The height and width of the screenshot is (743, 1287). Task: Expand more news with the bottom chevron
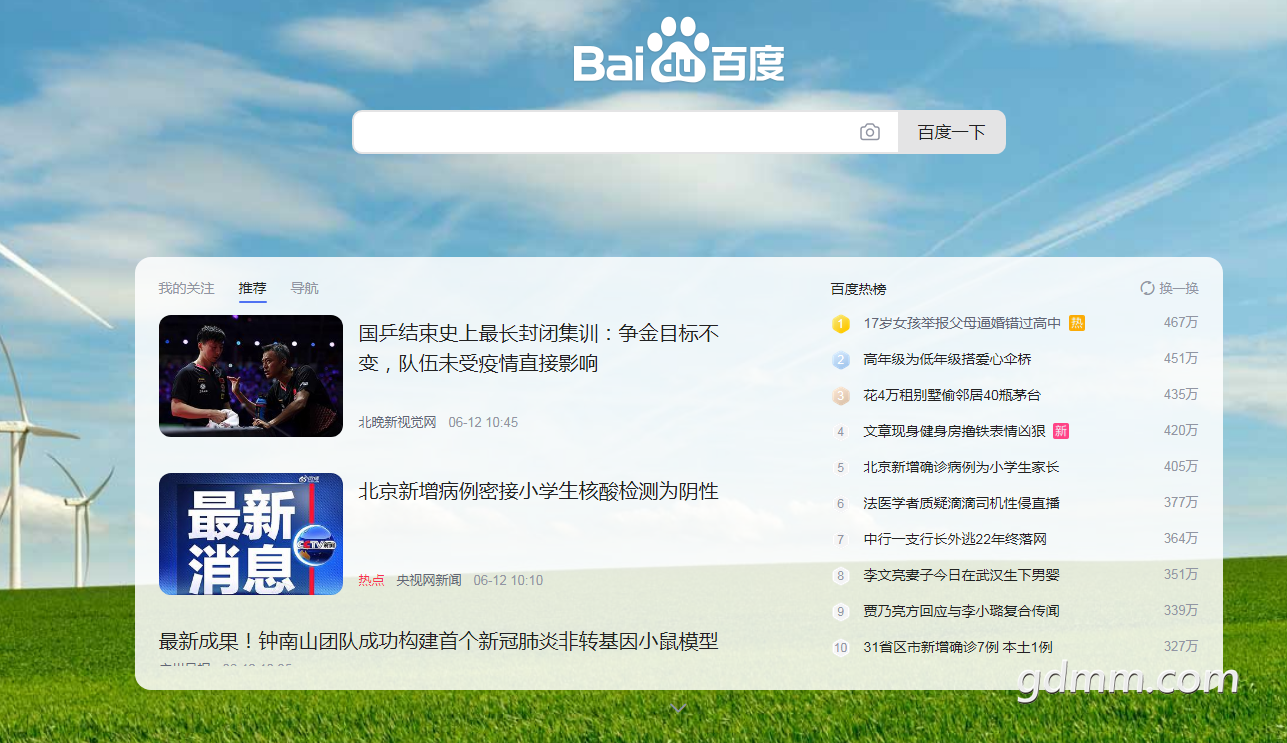click(x=678, y=709)
